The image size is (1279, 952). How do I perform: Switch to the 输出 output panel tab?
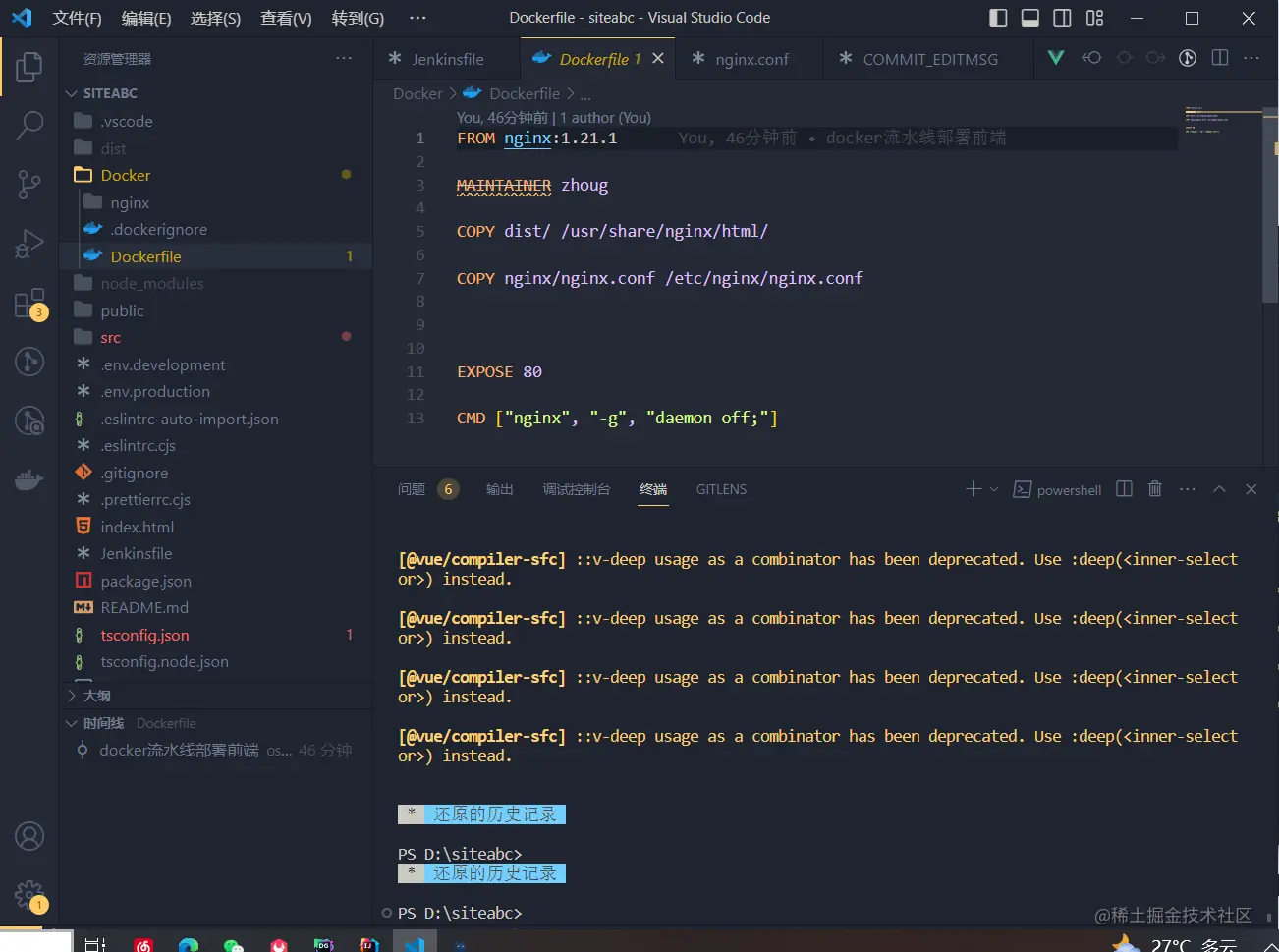pos(500,489)
